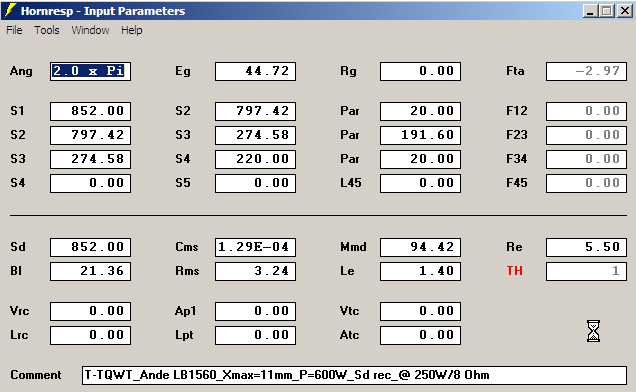Screen dimensions: 636x392
Task: Select the Ang field showing 2.0 x Pi
Action: [x=90, y=71]
